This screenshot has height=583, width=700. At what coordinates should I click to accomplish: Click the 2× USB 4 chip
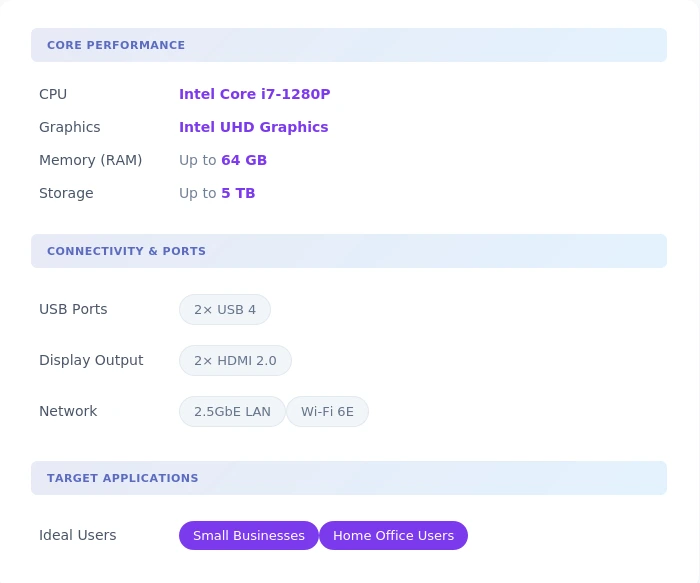225,309
